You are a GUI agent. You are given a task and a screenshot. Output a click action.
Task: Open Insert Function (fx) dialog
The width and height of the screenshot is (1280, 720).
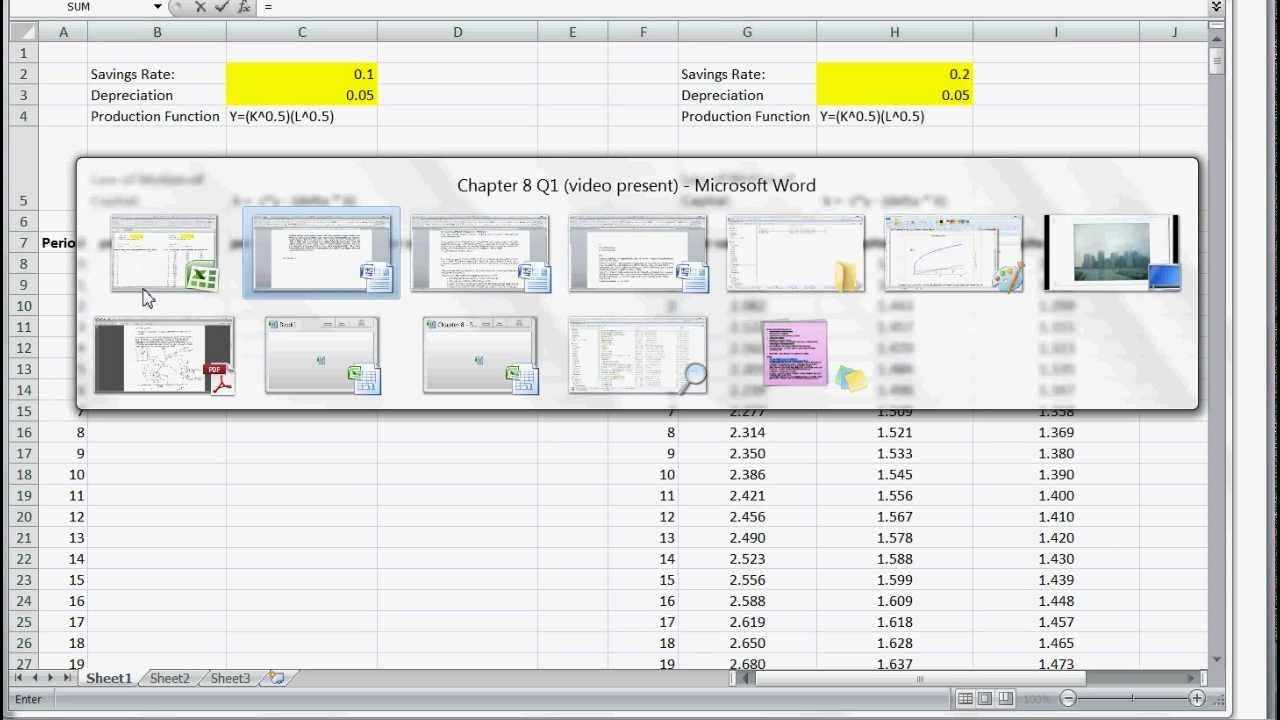[244, 7]
